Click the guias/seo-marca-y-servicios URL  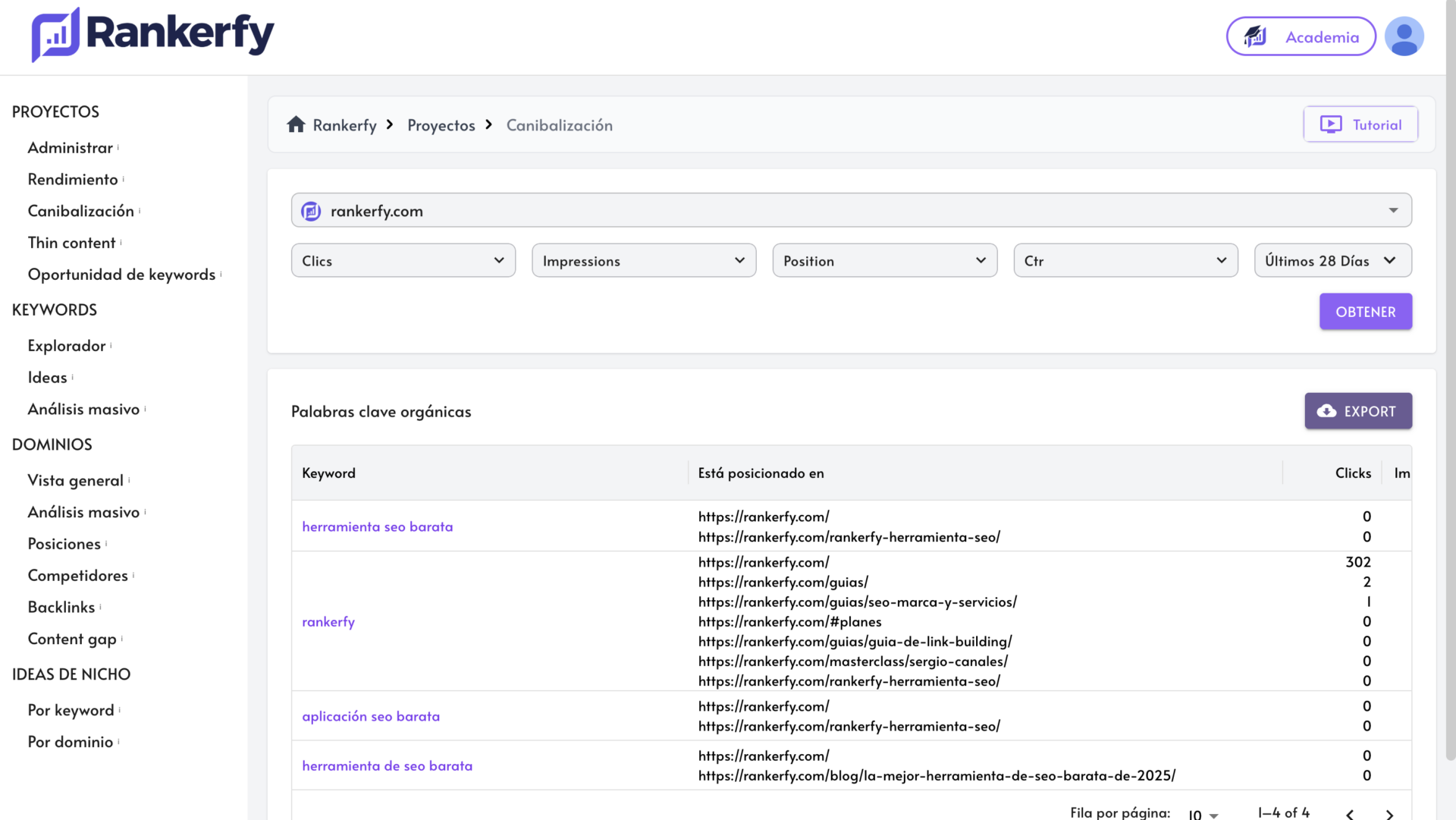pyautogui.click(x=857, y=602)
